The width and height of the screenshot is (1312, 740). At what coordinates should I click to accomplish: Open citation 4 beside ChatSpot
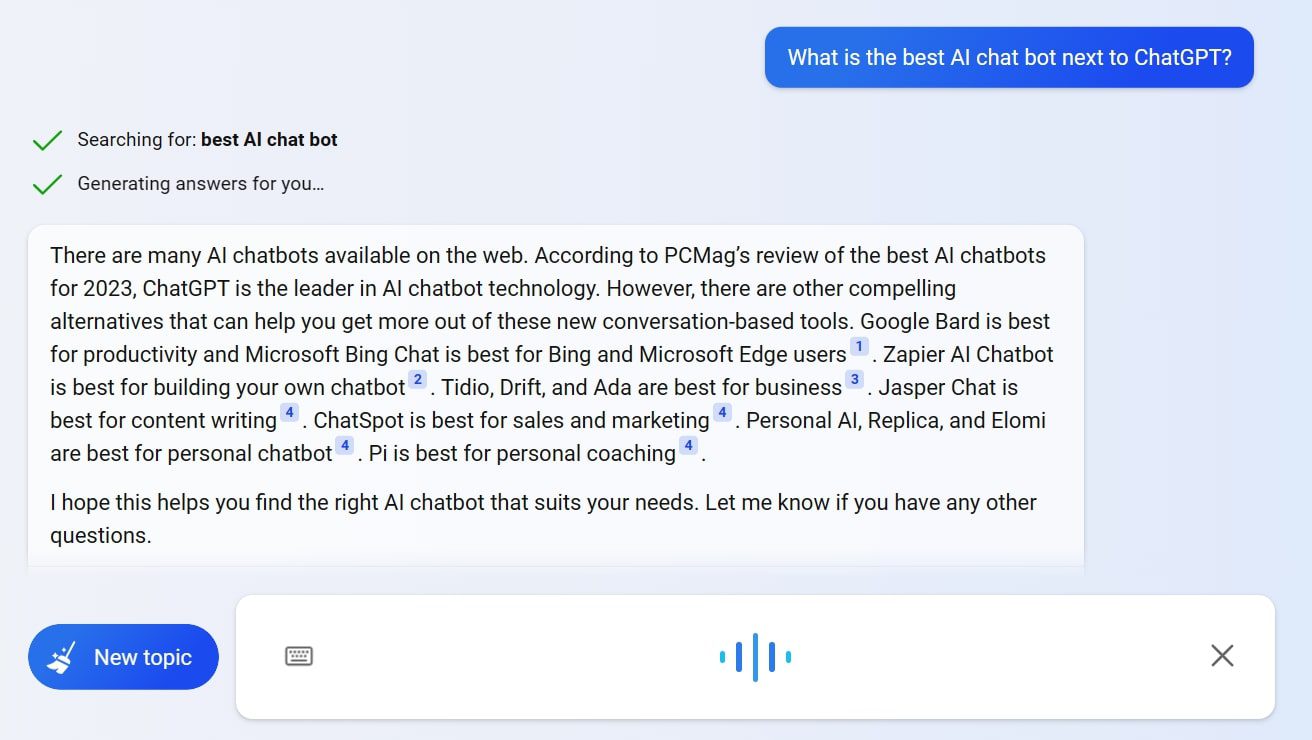[x=722, y=412]
